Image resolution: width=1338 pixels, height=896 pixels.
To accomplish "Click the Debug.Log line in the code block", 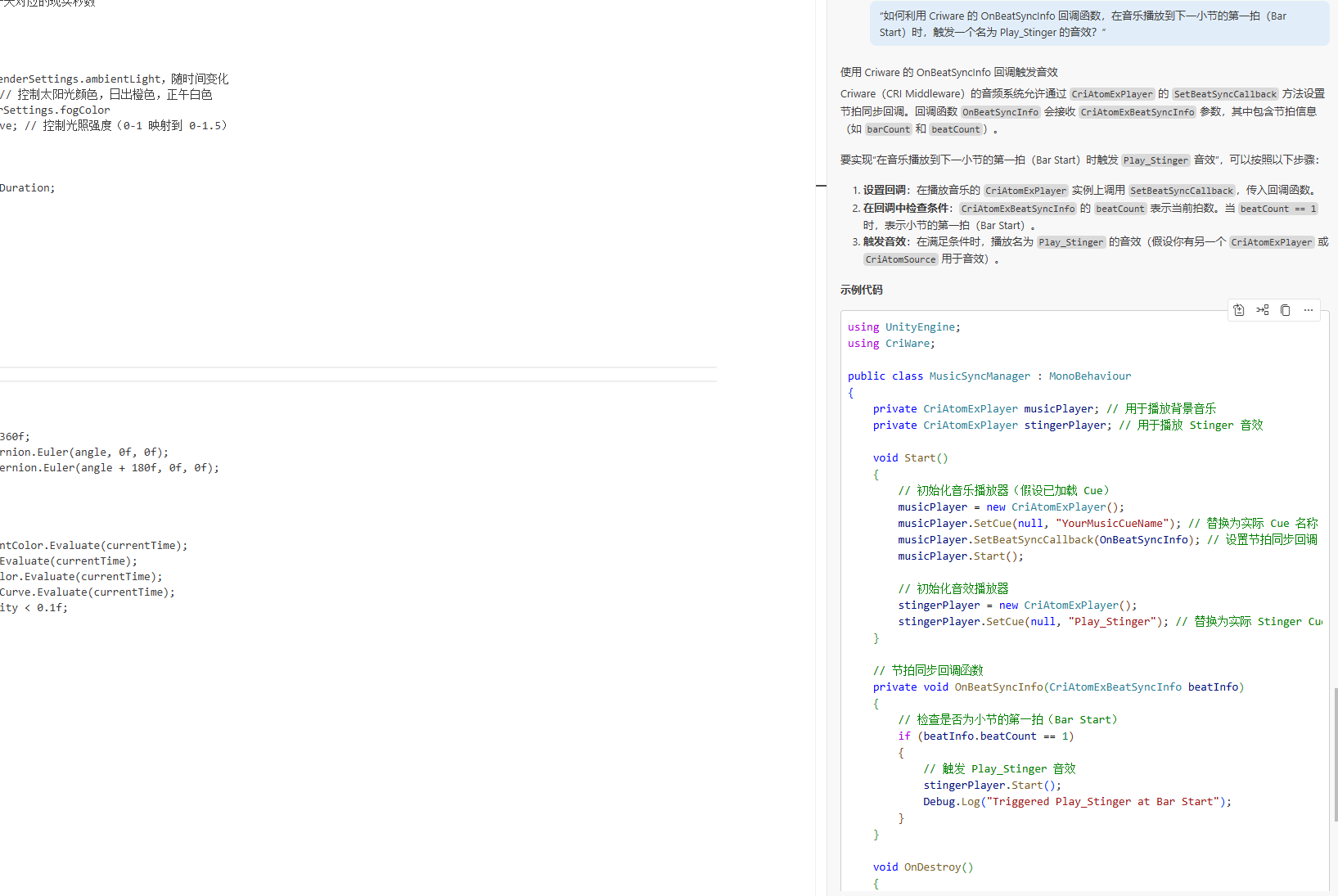I will [1076, 802].
